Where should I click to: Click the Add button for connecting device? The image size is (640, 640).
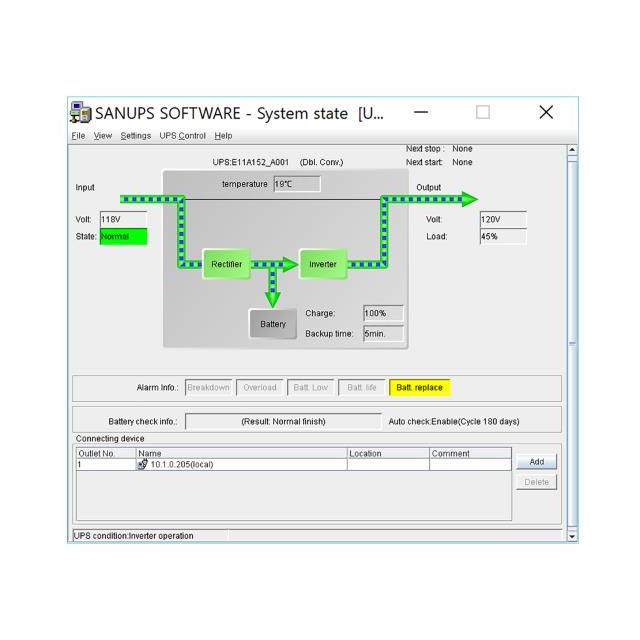pyautogui.click(x=536, y=462)
